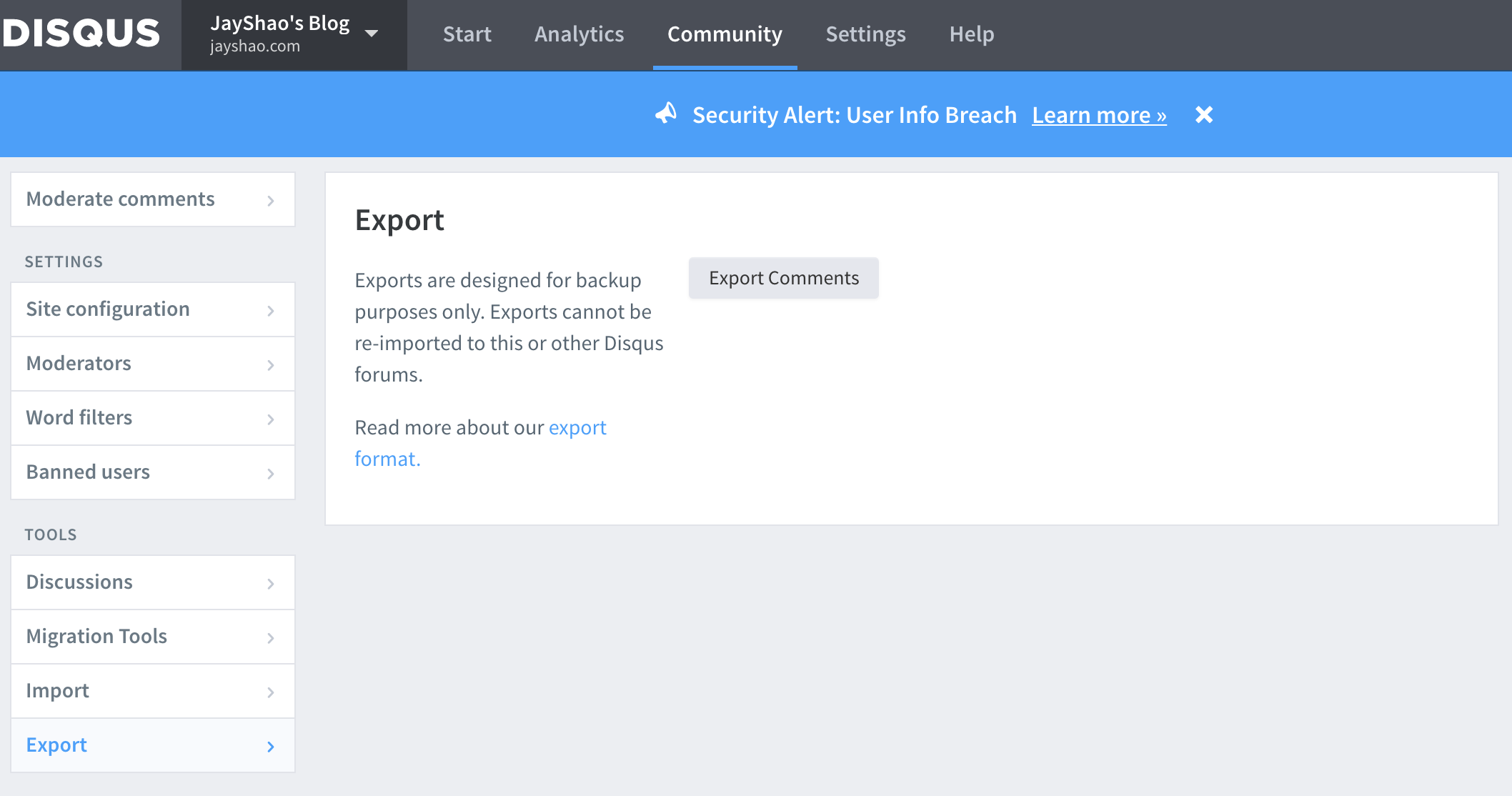Go to the Settings tab

[x=865, y=34]
